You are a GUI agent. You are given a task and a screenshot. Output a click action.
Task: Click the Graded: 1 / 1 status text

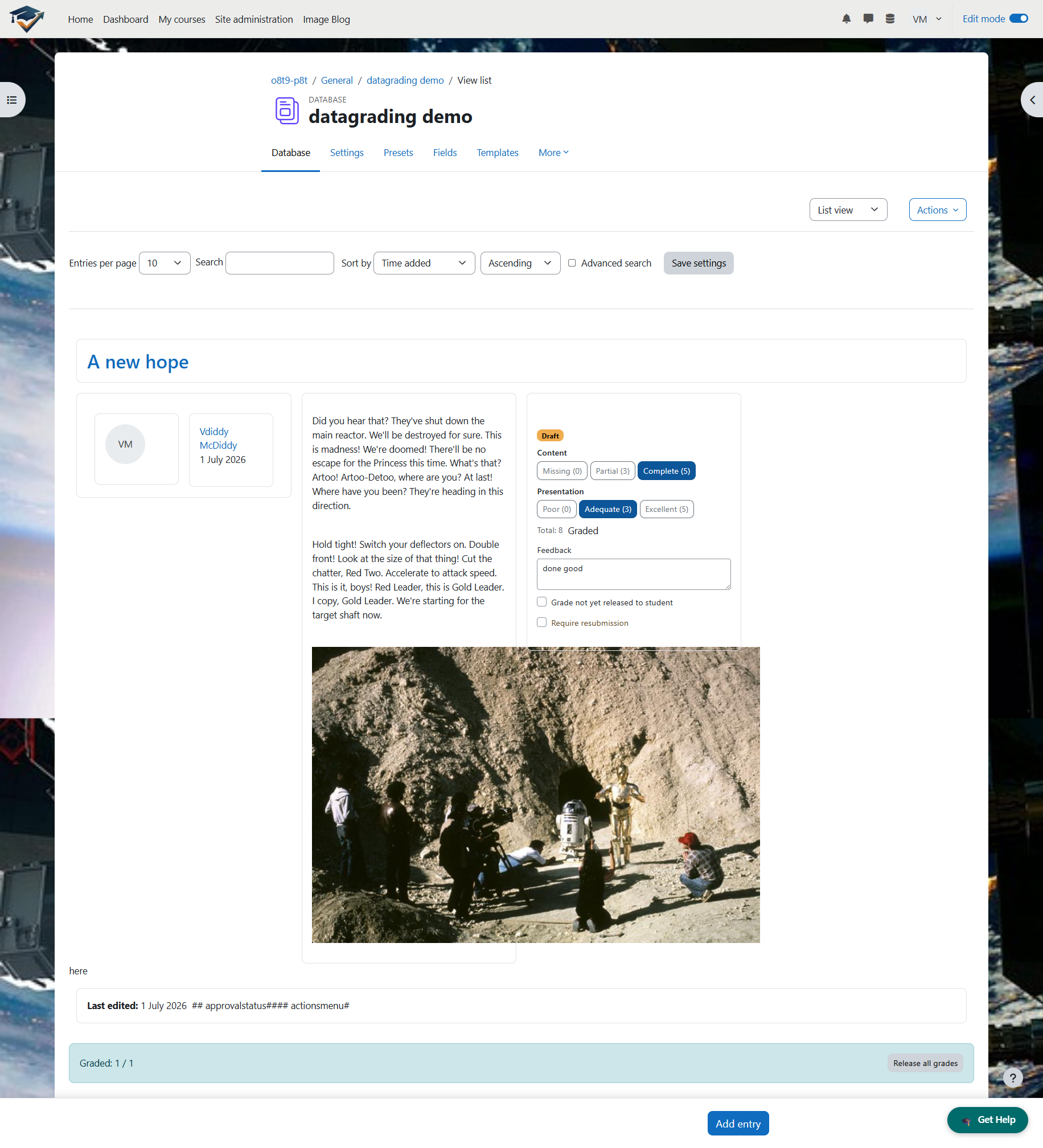point(106,1063)
